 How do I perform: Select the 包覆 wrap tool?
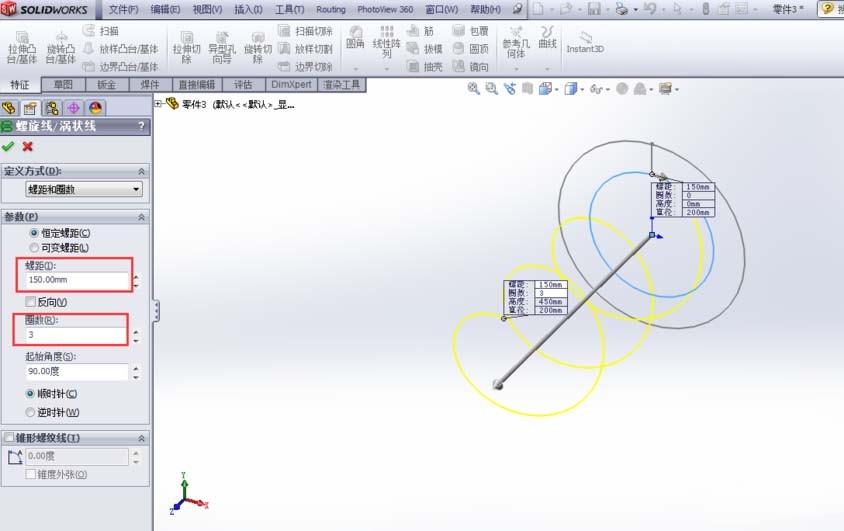click(470, 31)
